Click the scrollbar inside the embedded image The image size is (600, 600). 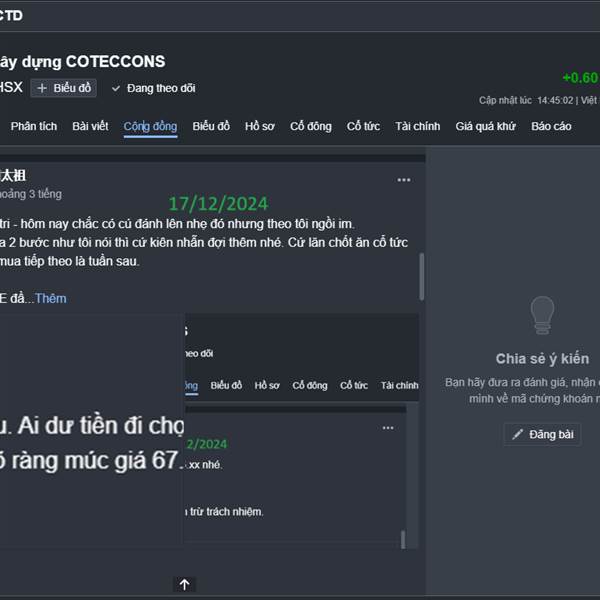click(x=403, y=540)
